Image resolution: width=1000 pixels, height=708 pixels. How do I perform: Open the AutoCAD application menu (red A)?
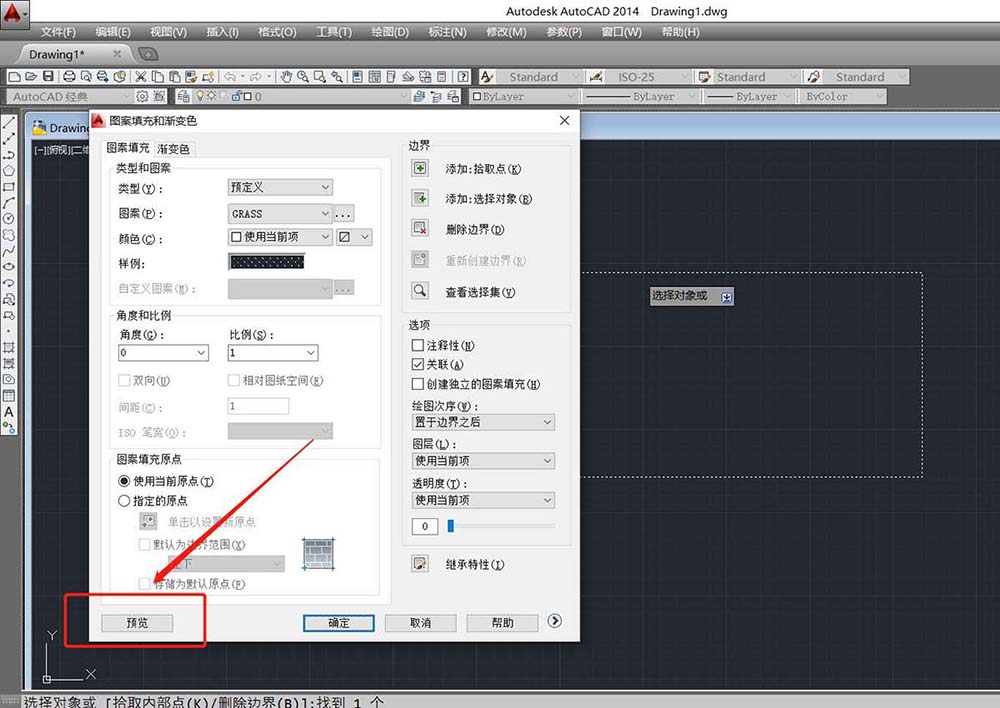click(13, 12)
